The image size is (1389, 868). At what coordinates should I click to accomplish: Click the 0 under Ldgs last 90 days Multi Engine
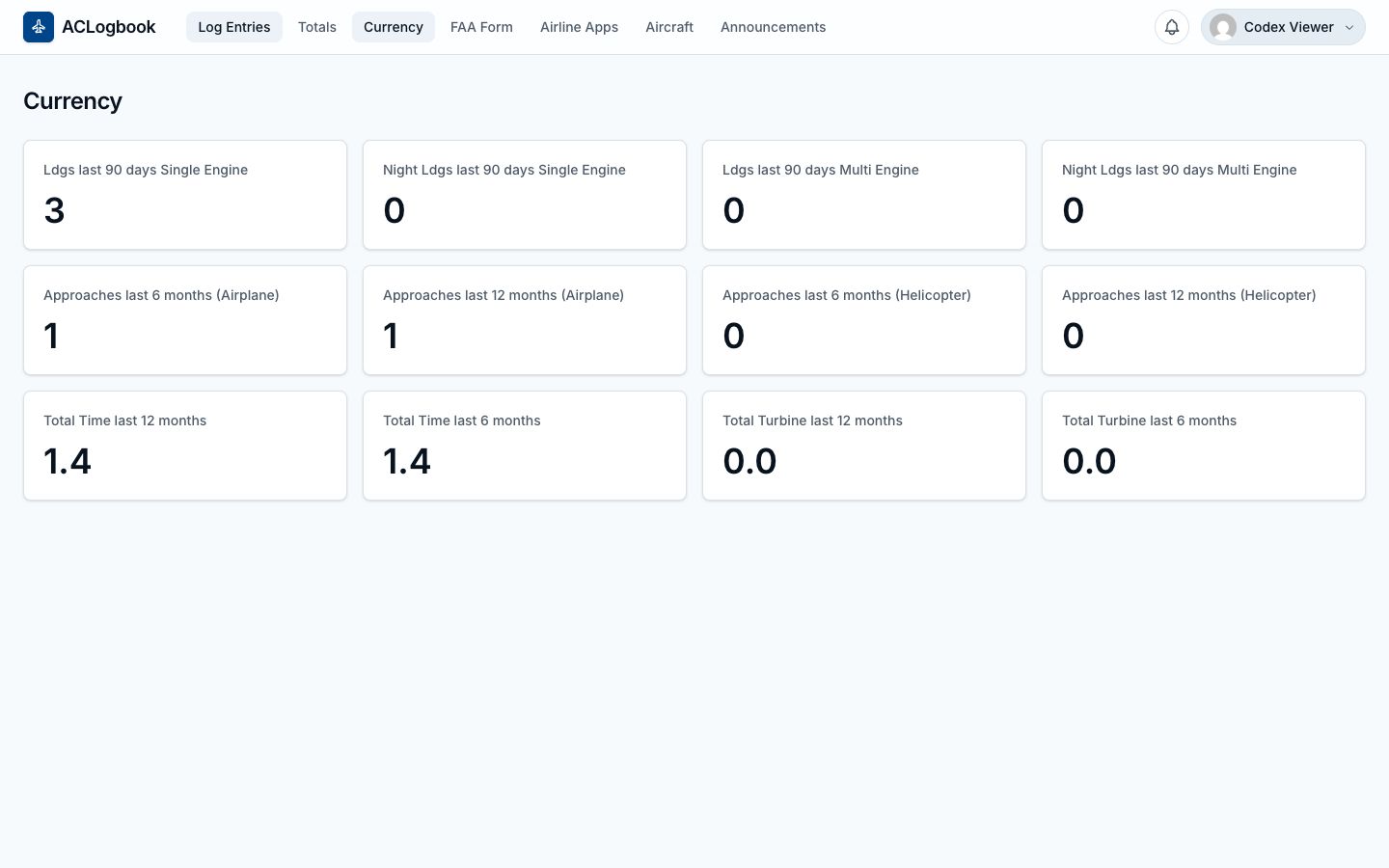point(734,210)
